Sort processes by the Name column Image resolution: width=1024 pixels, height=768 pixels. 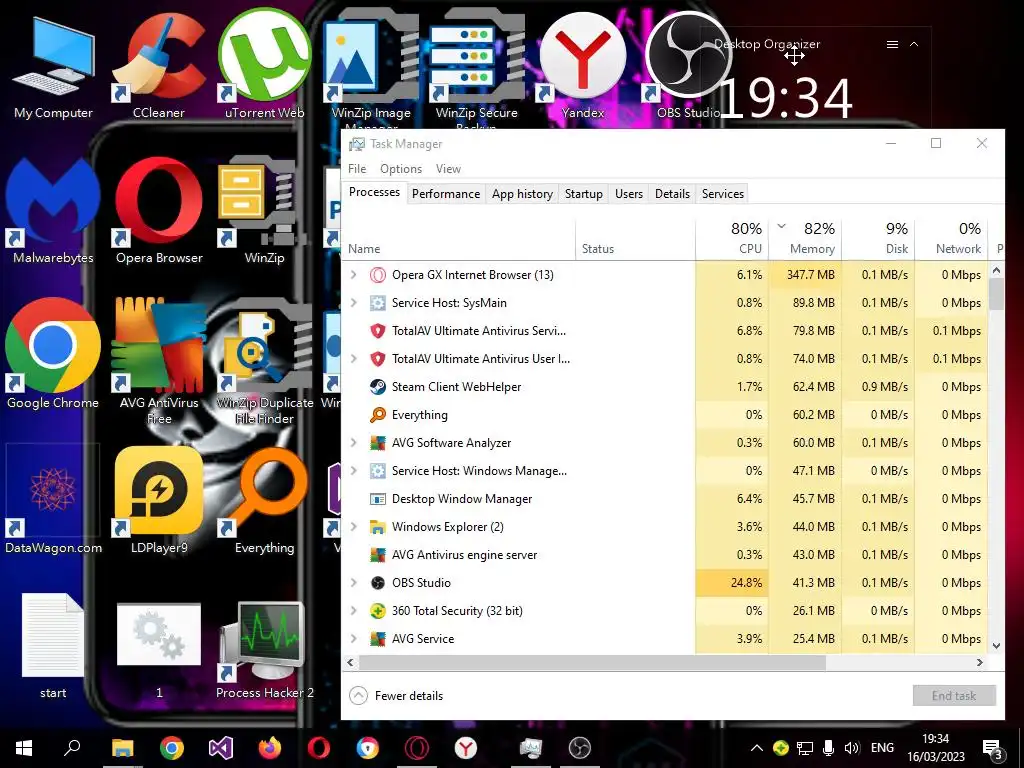[x=459, y=238]
